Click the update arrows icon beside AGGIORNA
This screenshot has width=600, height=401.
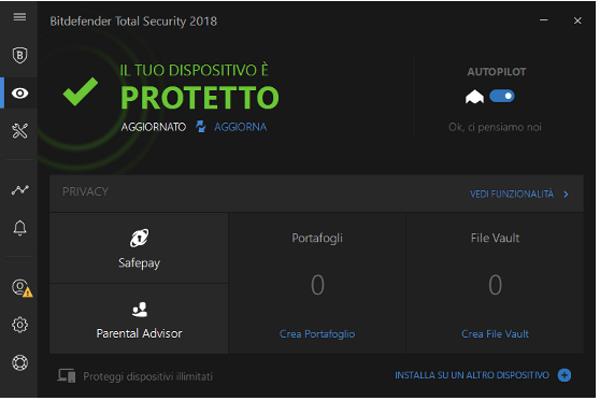tap(201, 127)
